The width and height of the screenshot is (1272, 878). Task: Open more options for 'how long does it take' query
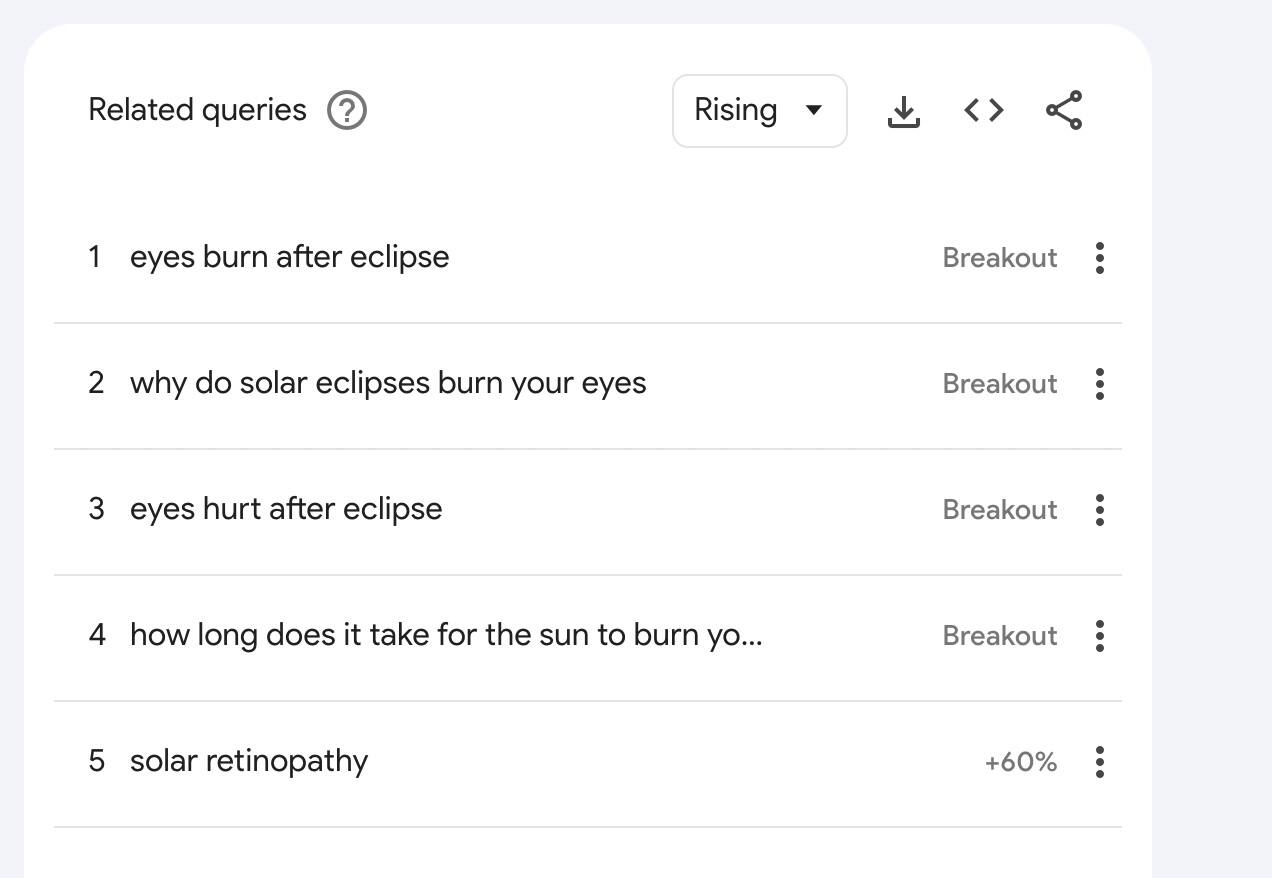coord(1100,636)
